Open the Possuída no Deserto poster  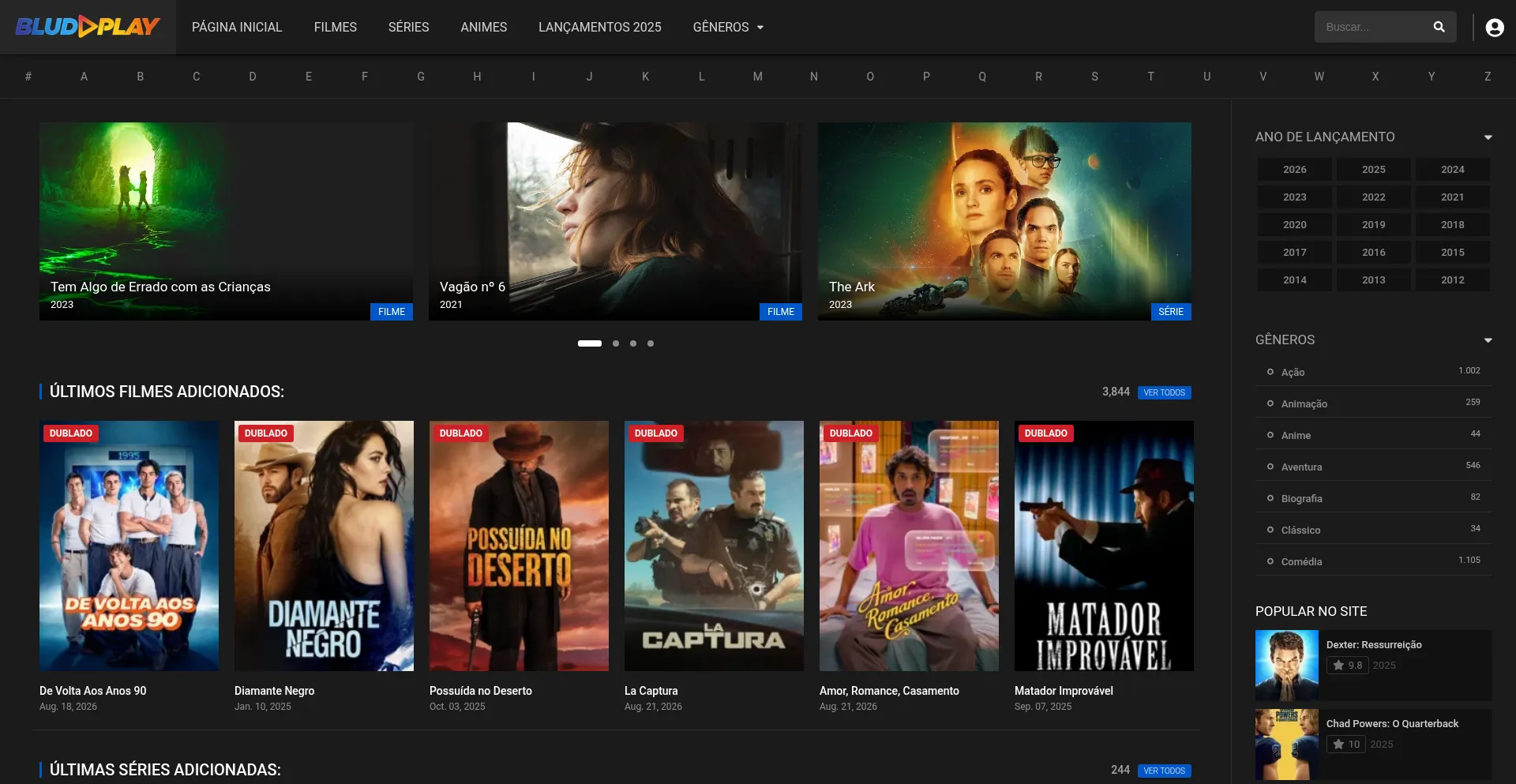519,546
